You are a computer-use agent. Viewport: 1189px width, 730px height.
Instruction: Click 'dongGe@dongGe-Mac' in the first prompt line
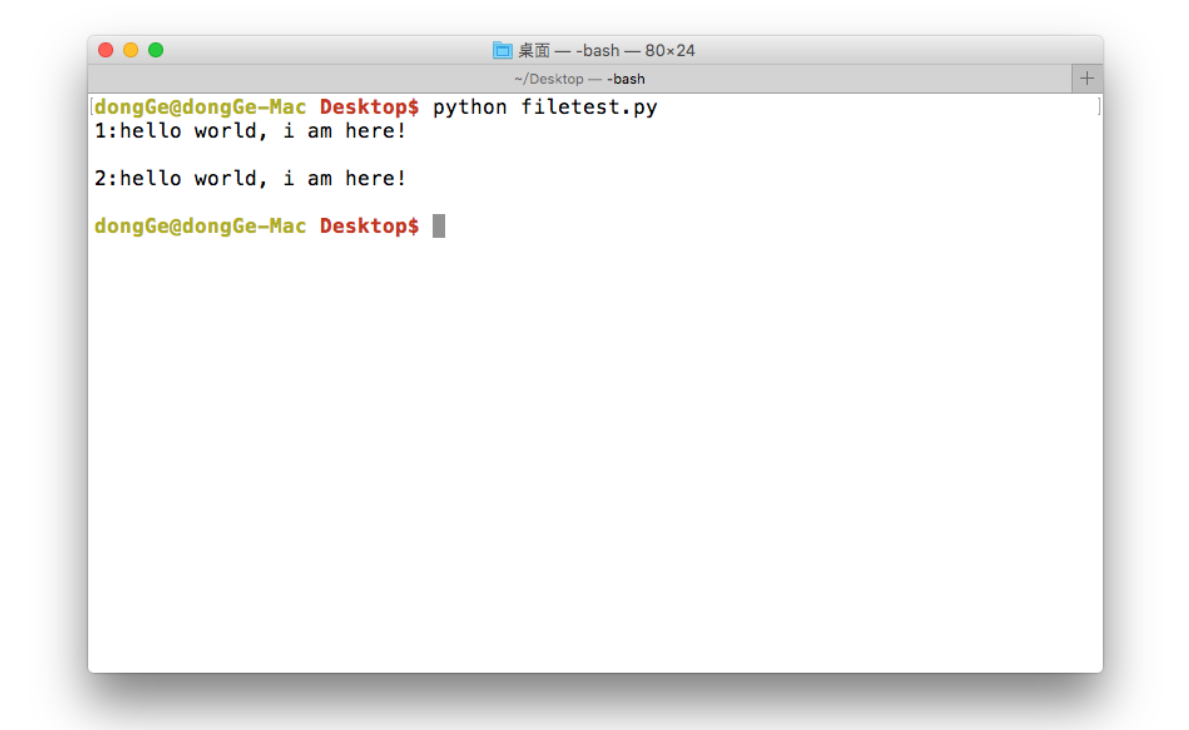(200, 108)
